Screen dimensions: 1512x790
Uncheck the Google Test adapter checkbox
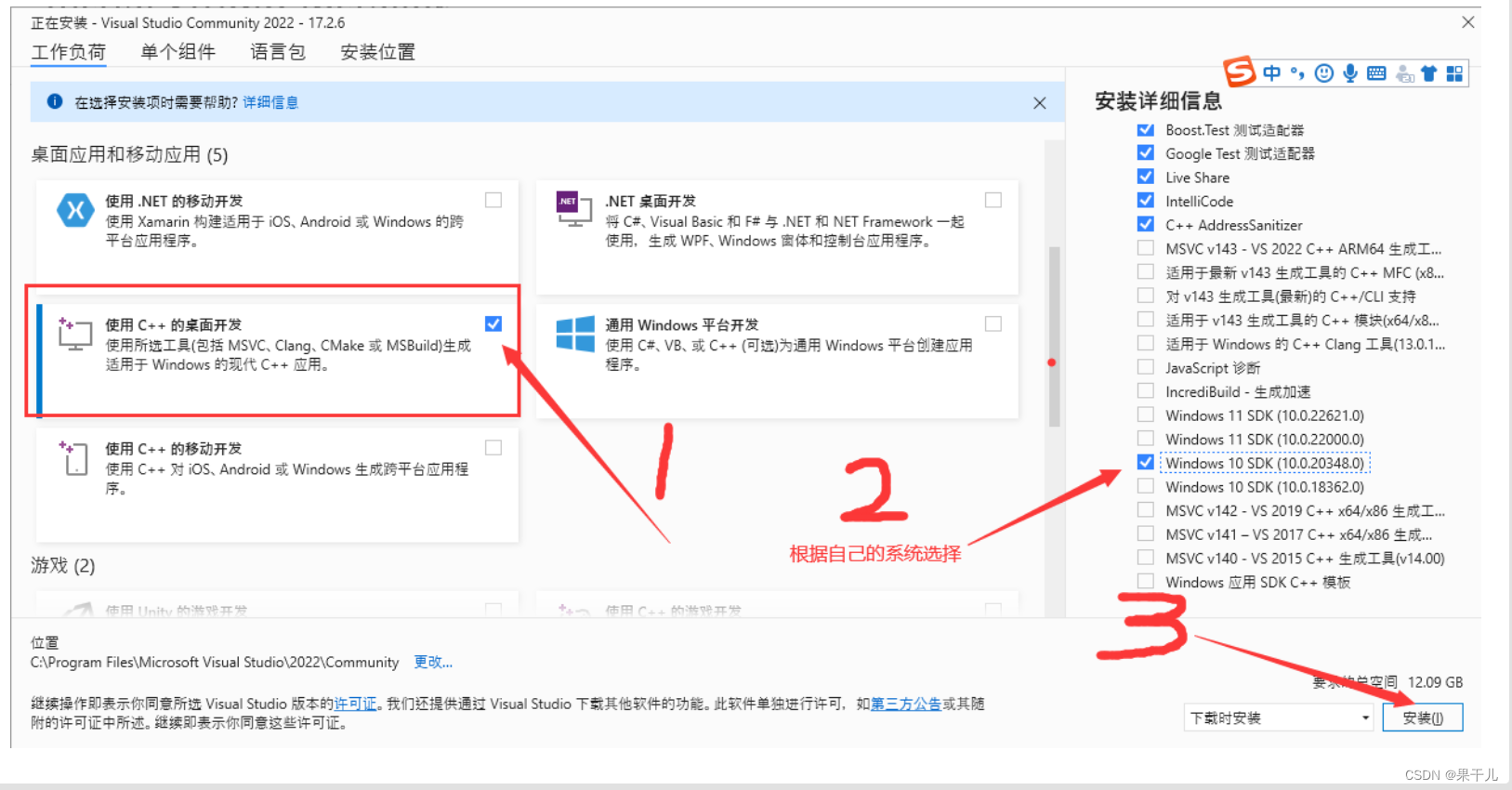click(1146, 152)
